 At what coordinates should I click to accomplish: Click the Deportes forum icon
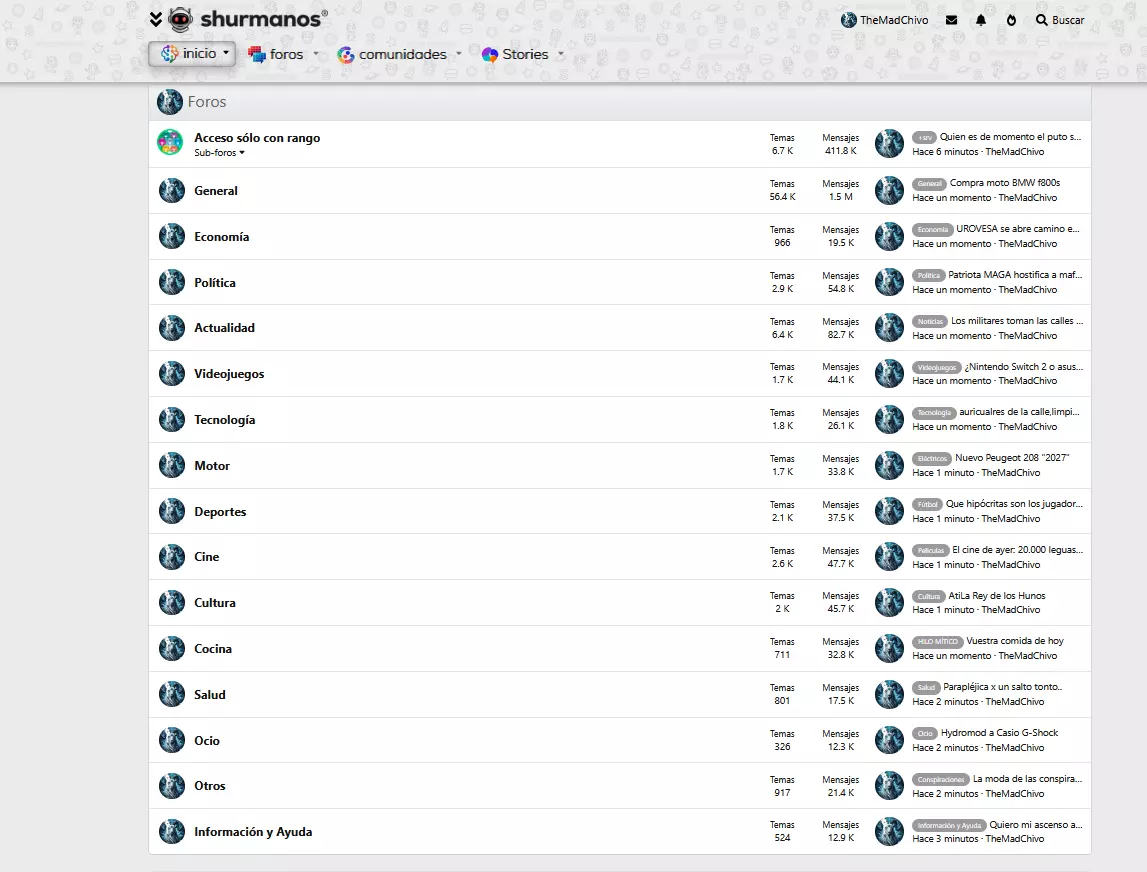click(x=172, y=511)
